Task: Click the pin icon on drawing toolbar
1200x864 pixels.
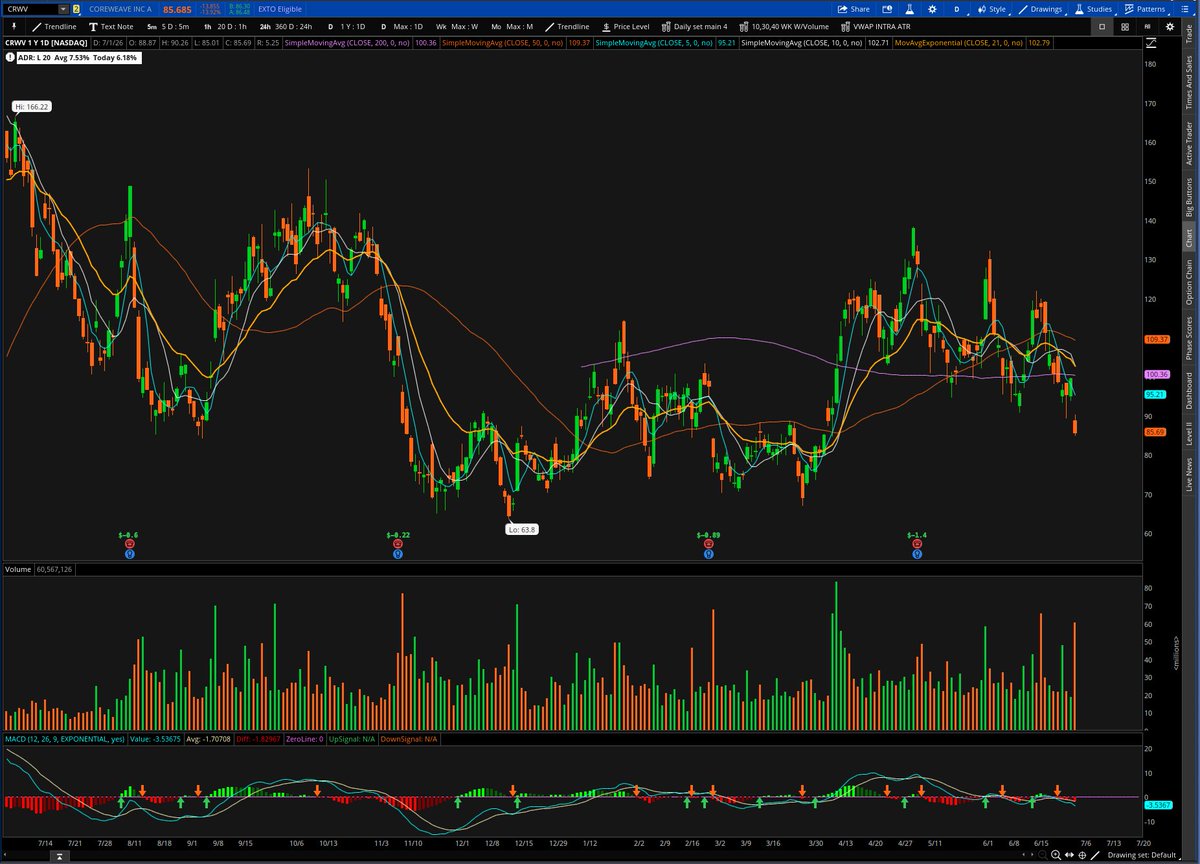Action: click(x=13, y=26)
